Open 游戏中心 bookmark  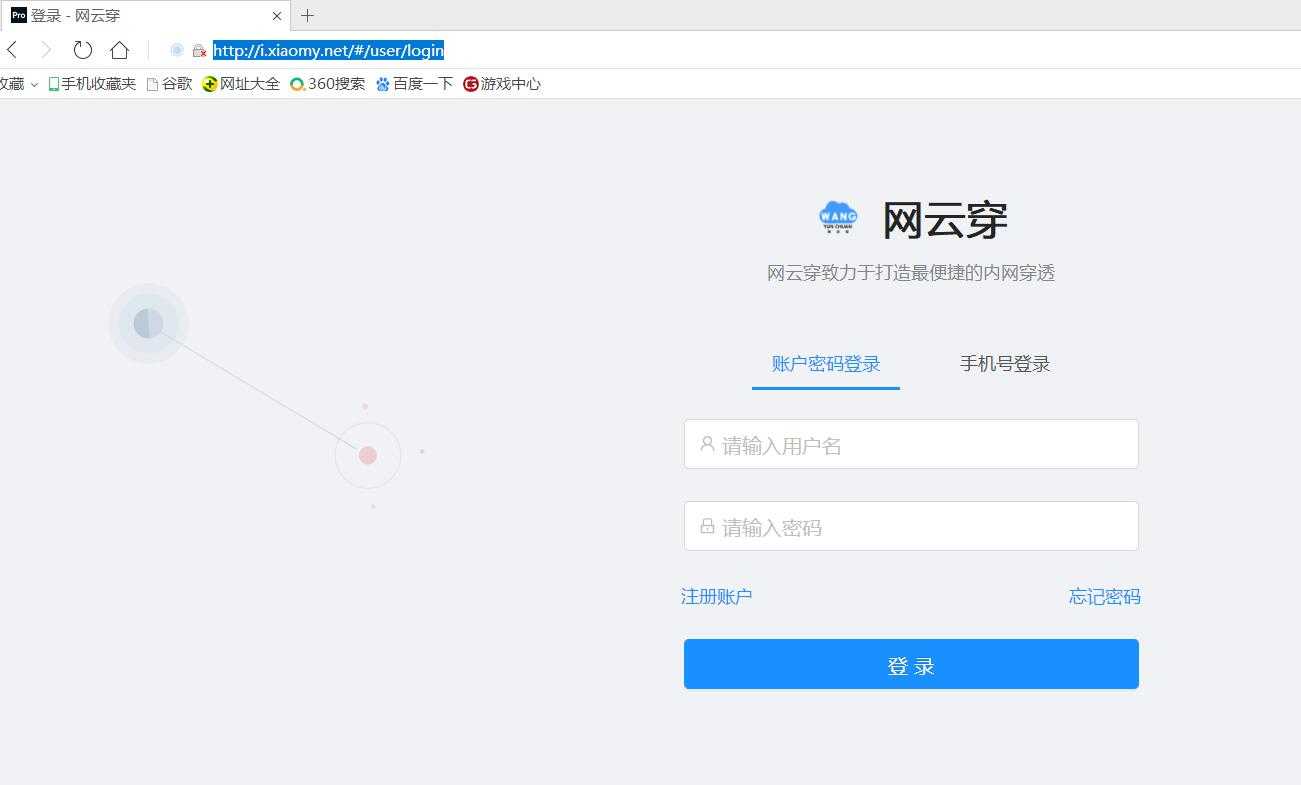point(502,84)
